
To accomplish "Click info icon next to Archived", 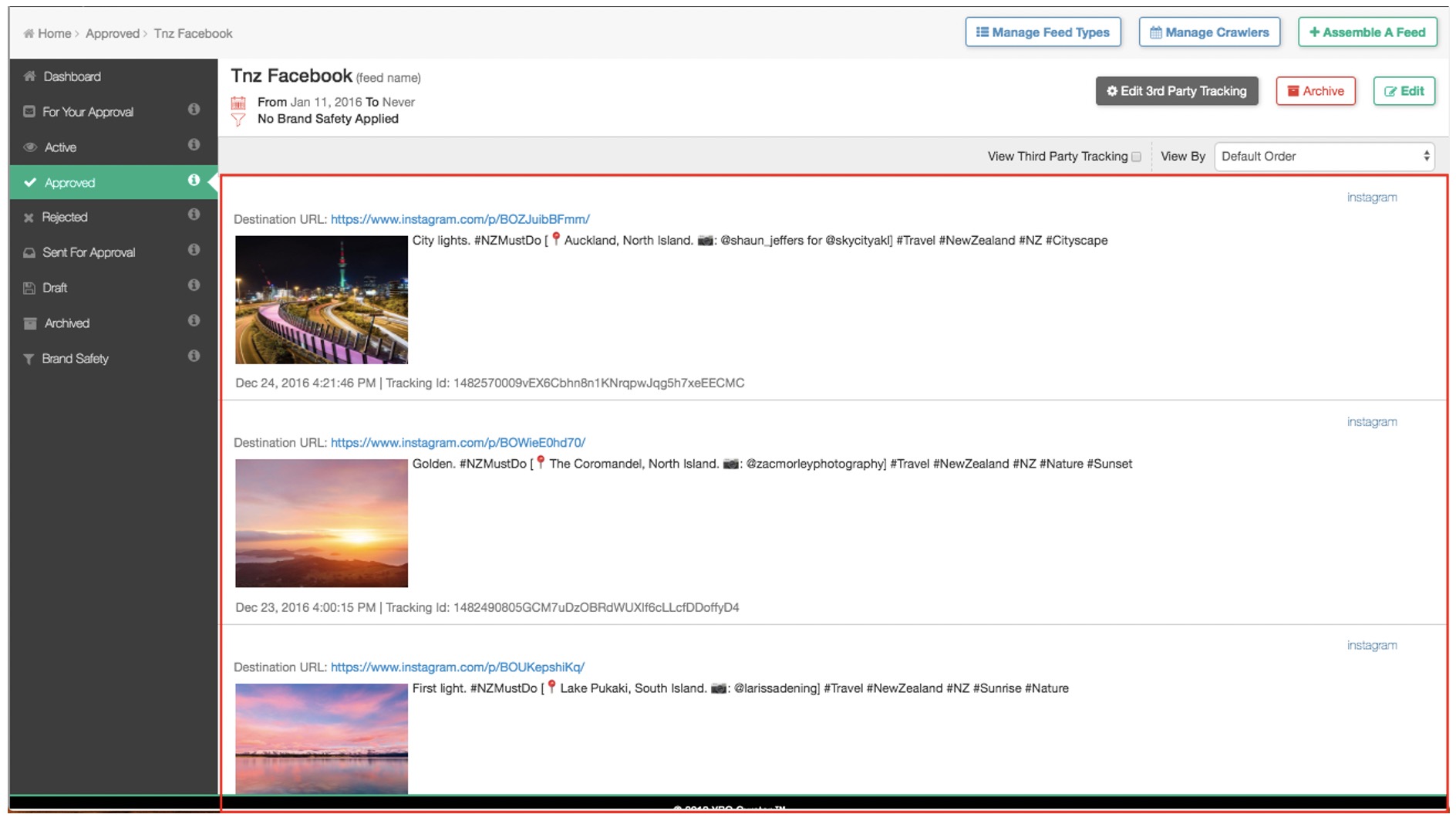I will pyautogui.click(x=194, y=320).
